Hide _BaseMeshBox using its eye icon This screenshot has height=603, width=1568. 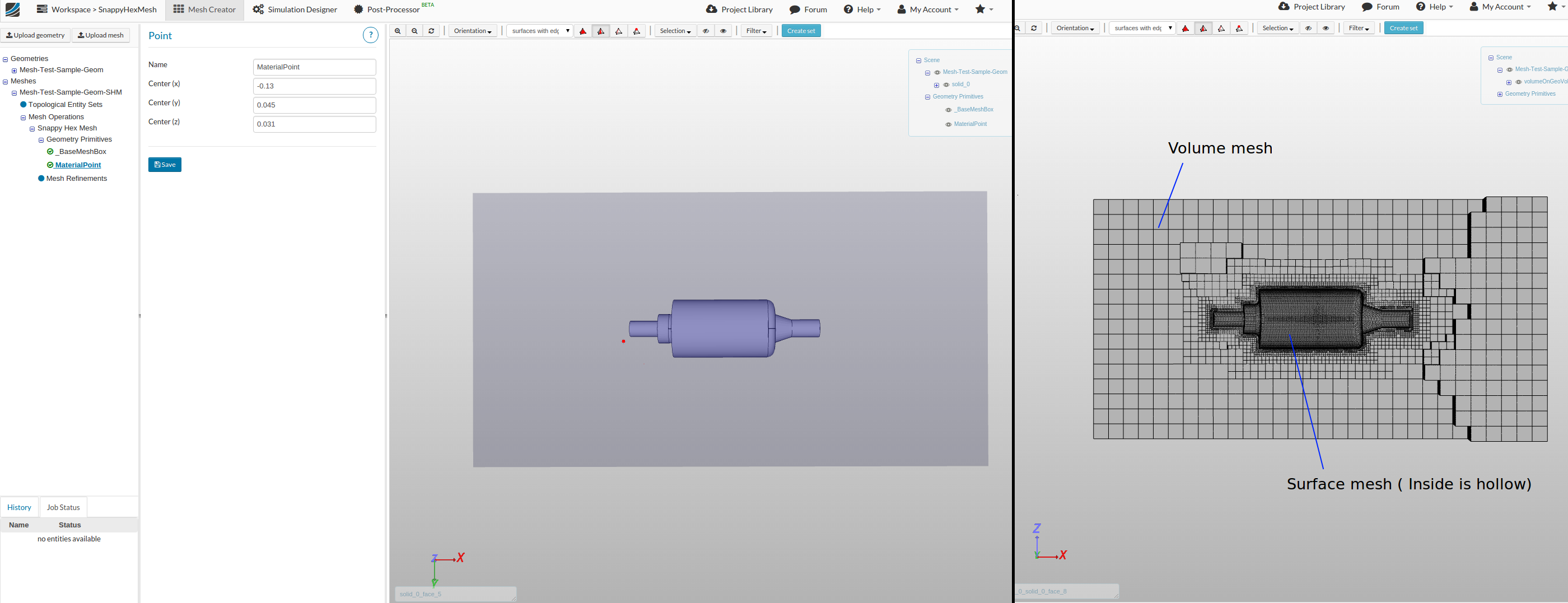point(948,110)
